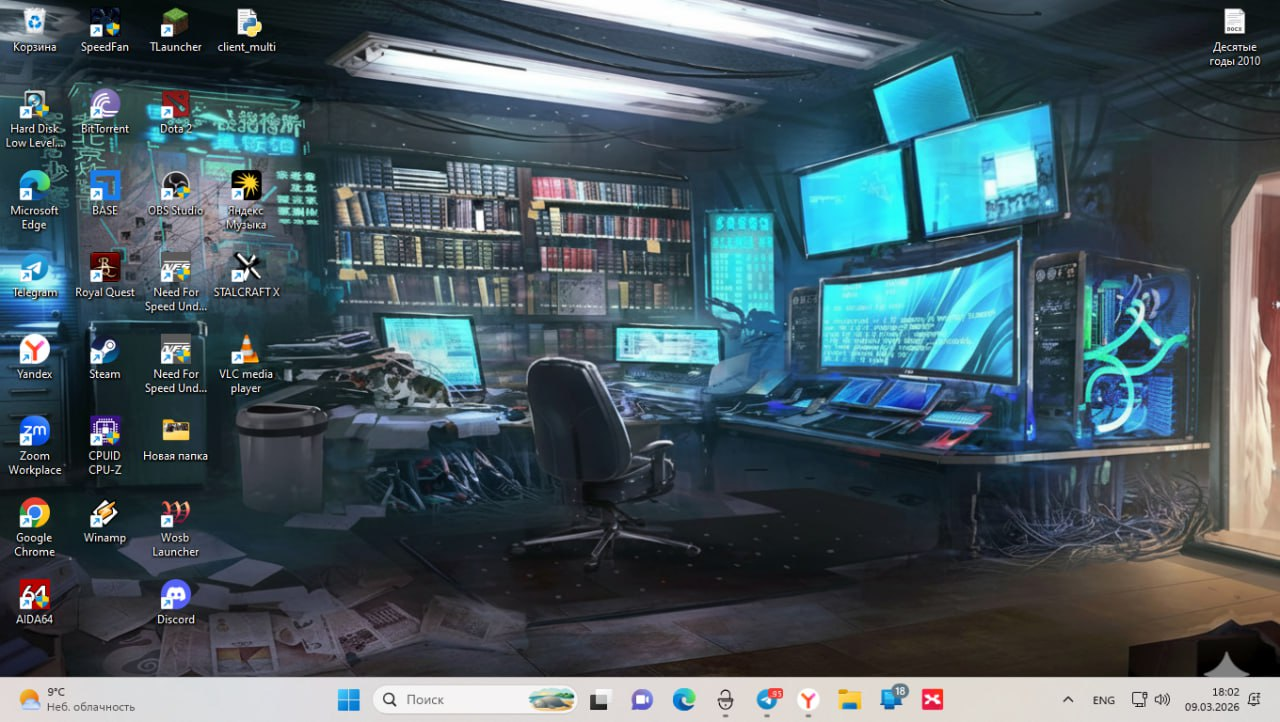Select the Yandex browser desktop shortcut
This screenshot has height=722, width=1280.
(x=34, y=358)
